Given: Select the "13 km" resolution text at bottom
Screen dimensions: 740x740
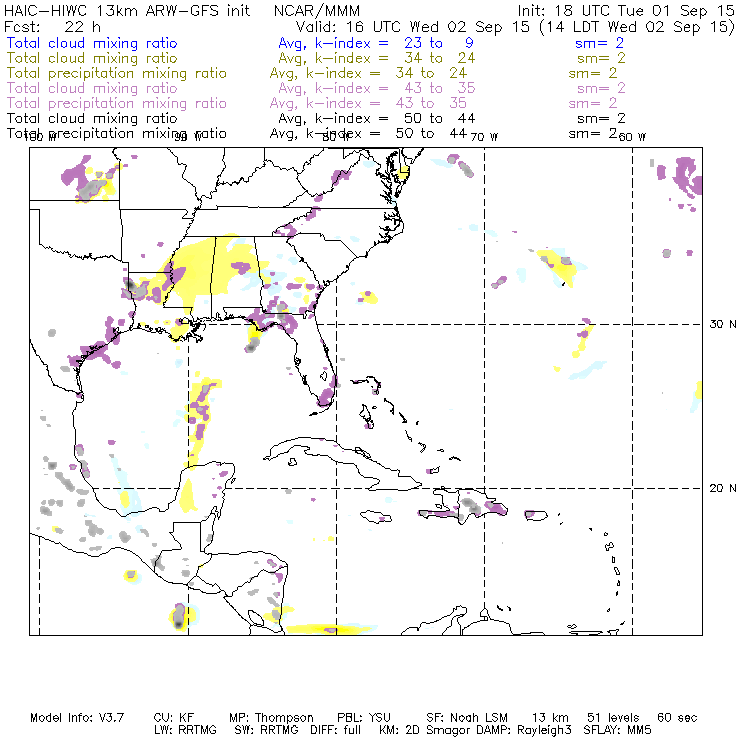Looking at the screenshot, I should pyautogui.click(x=550, y=718).
